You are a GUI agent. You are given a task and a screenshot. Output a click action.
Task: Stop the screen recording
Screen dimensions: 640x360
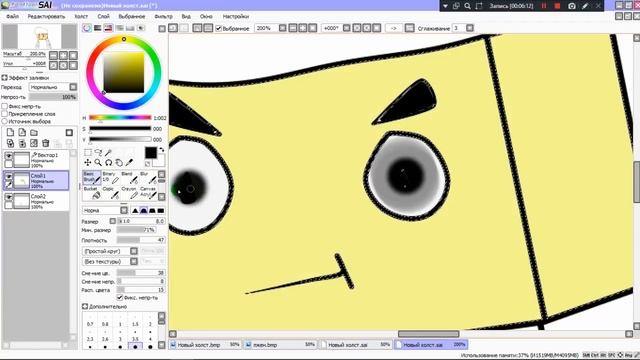point(557,6)
